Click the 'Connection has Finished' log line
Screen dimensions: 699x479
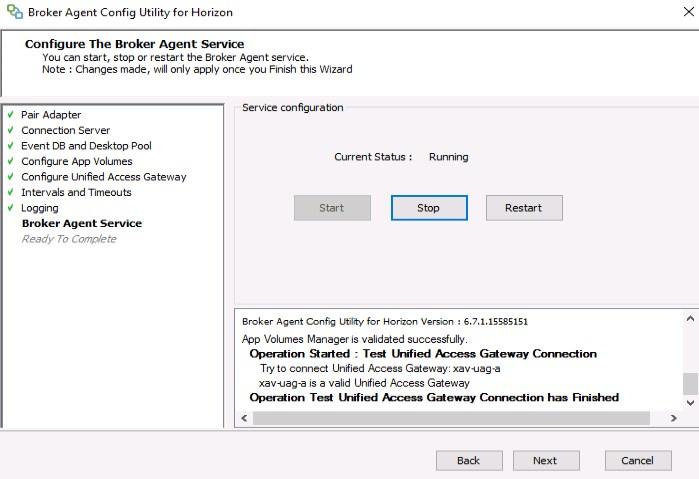[434, 397]
